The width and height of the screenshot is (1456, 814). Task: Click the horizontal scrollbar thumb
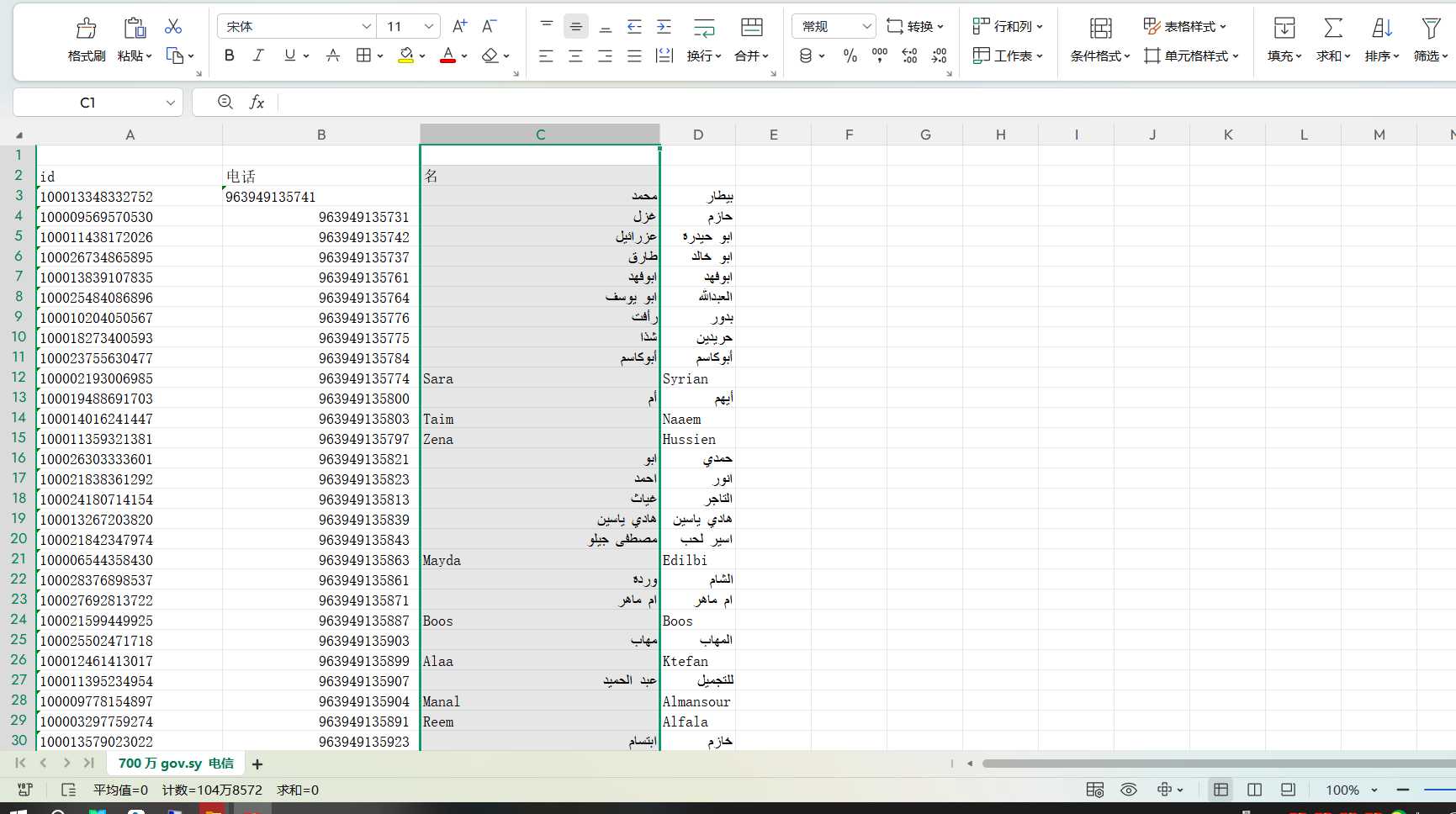1219,764
